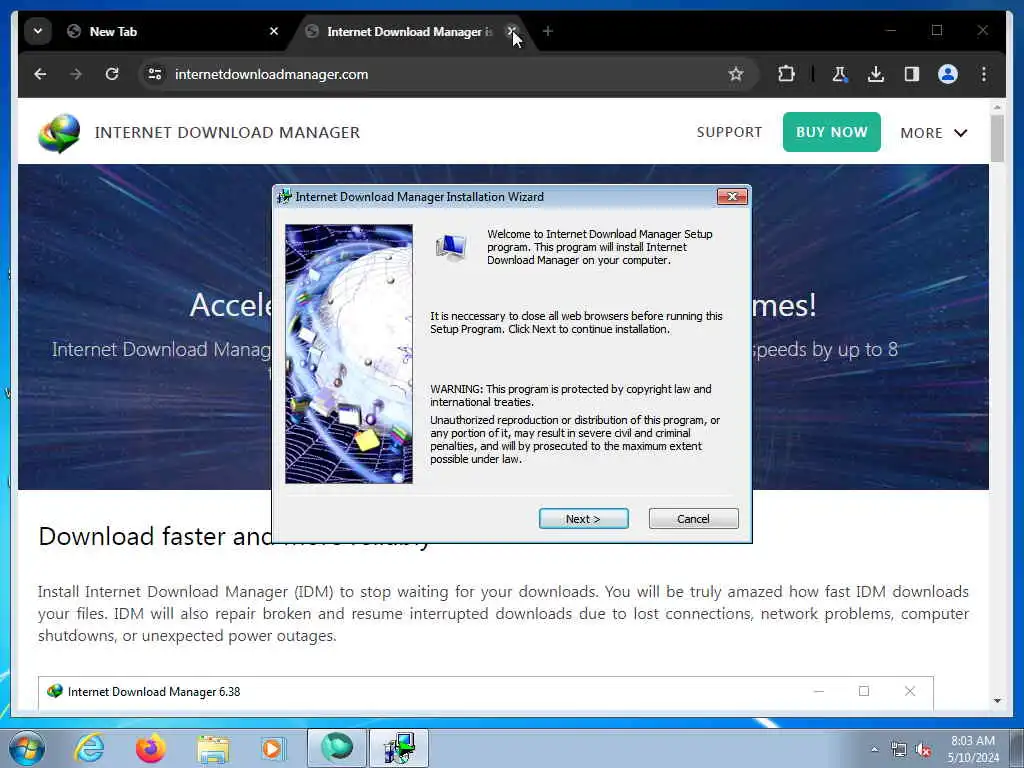Show hidden system tray icons
Image resolution: width=1024 pixels, height=768 pixels.
[874, 750]
